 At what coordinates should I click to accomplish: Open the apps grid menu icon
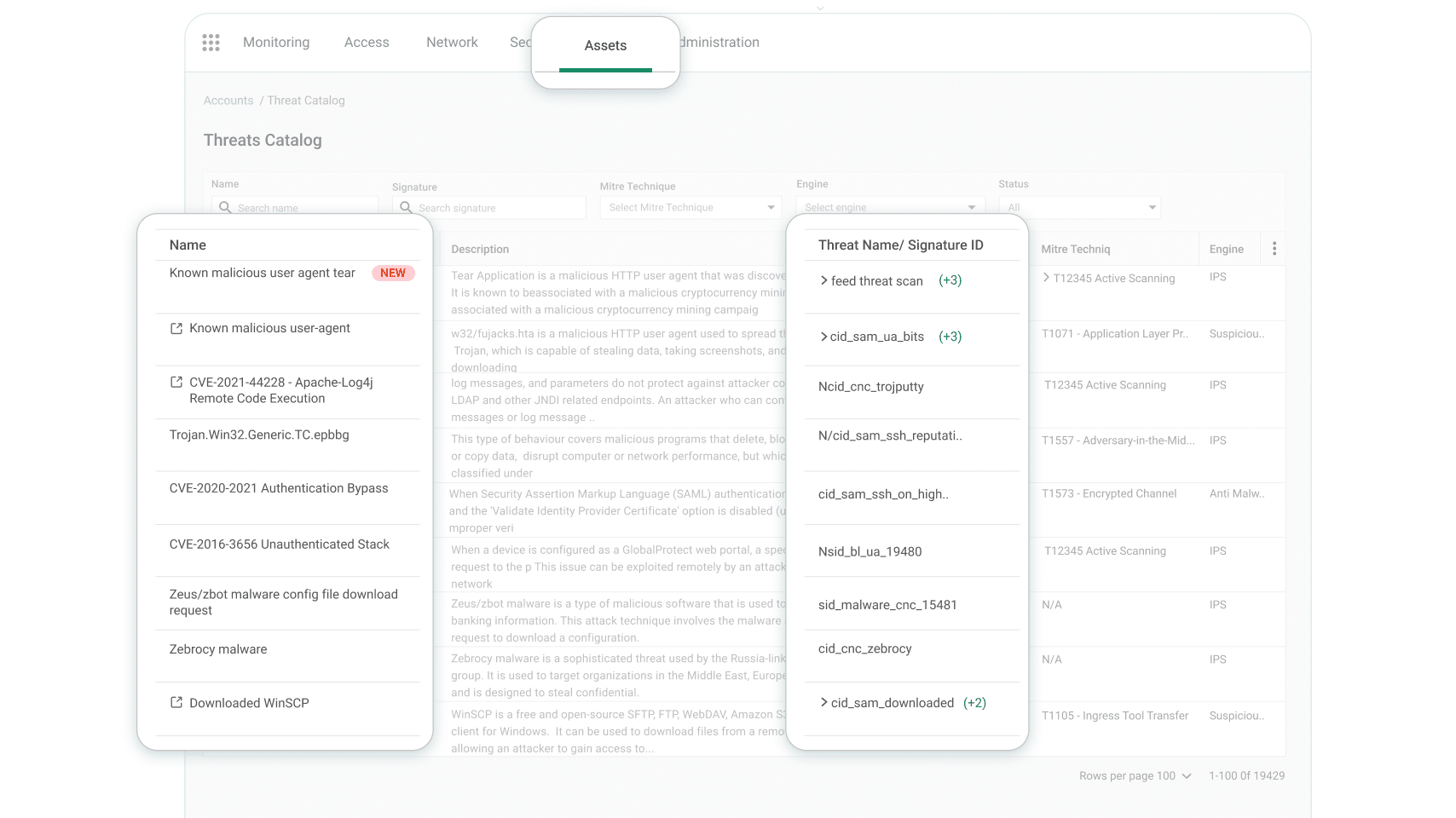coord(211,43)
